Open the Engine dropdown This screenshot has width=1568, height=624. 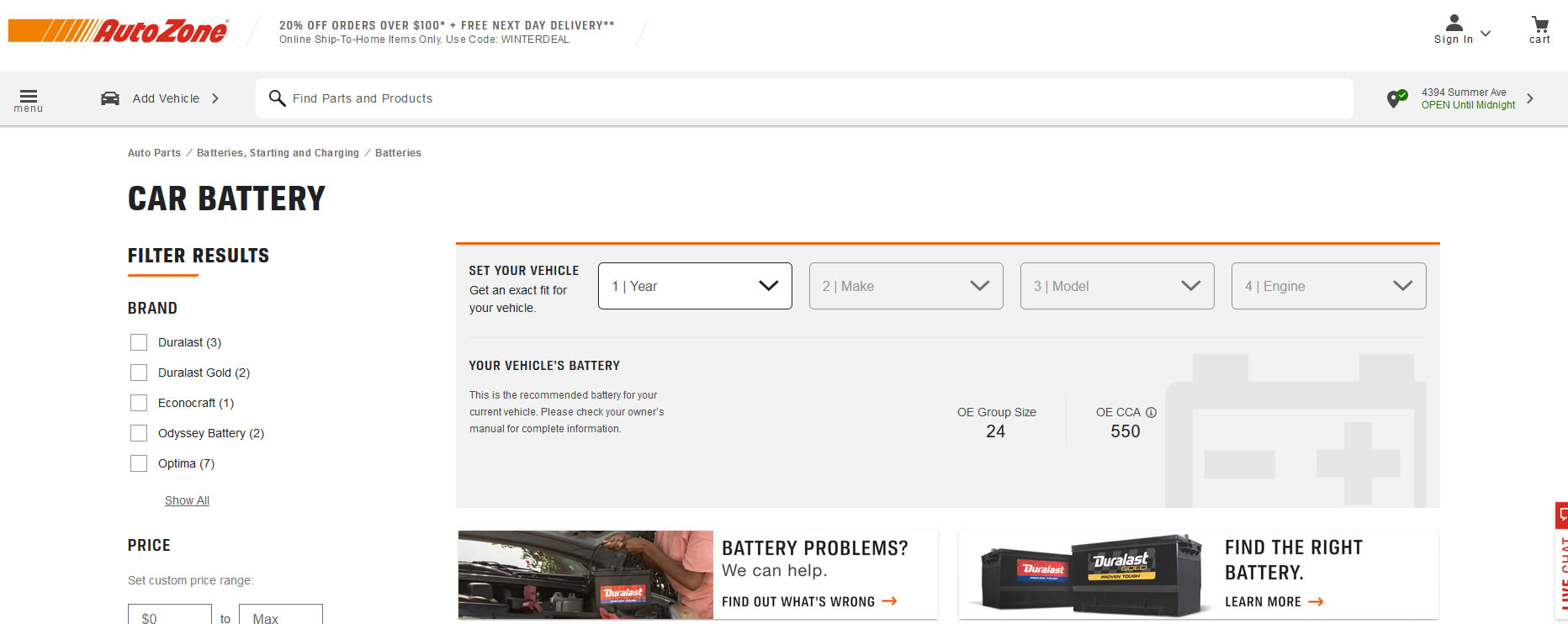click(x=1328, y=286)
